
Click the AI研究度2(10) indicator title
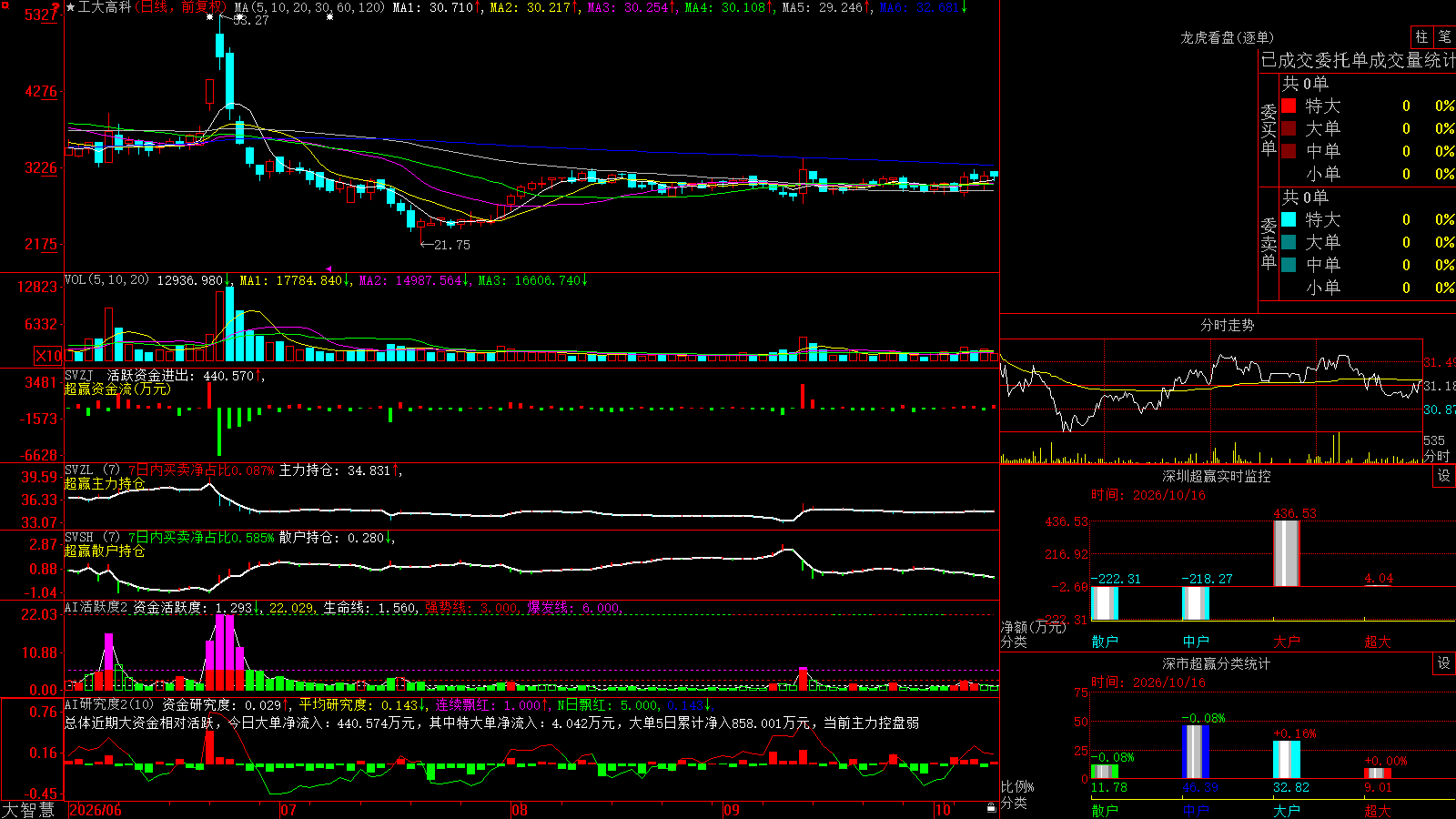pyautogui.click(x=110, y=704)
